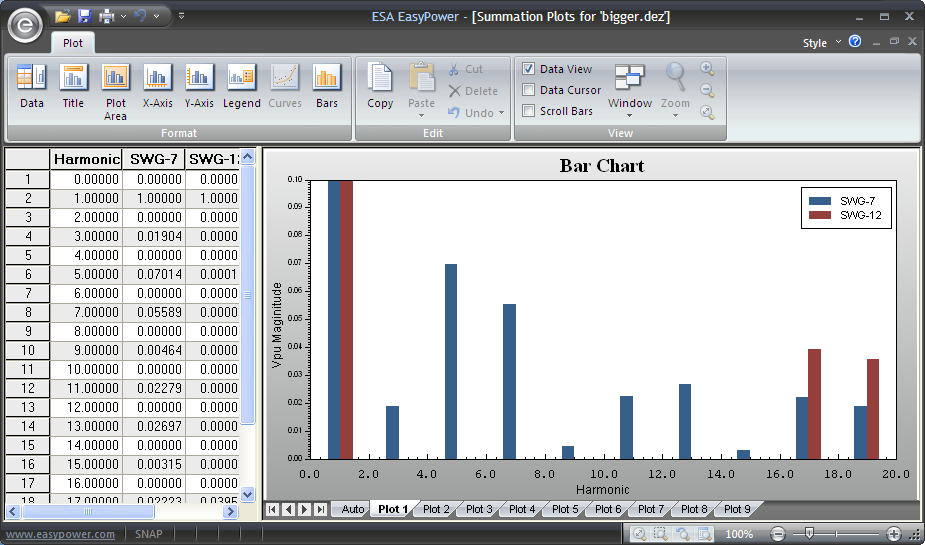The image size is (925, 545).
Task: Switch to the Plot 2 tab
Action: click(436, 509)
